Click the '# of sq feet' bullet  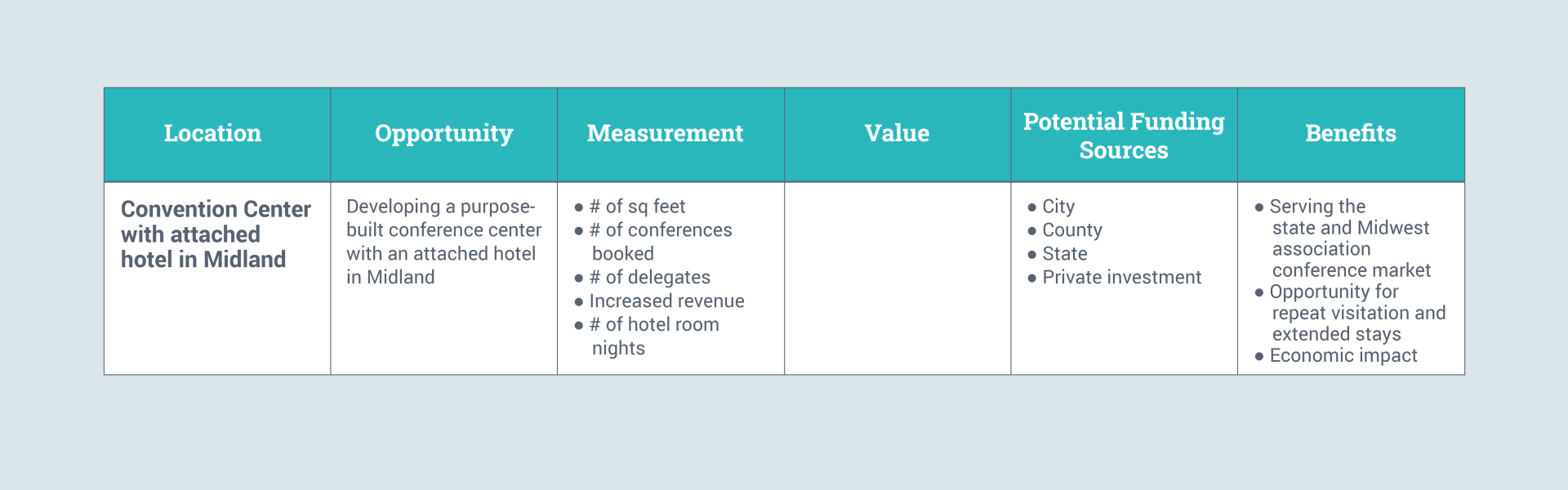(x=637, y=207)
